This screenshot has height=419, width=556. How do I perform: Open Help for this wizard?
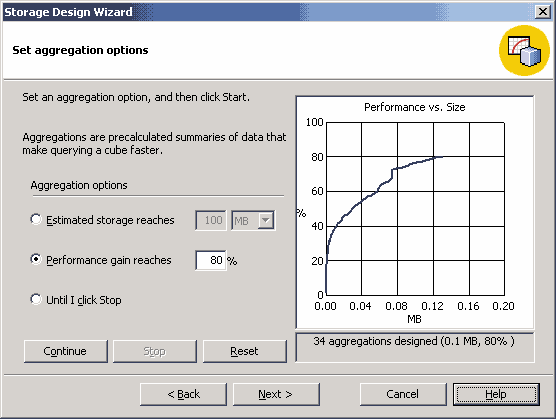(x=496, y=394)
